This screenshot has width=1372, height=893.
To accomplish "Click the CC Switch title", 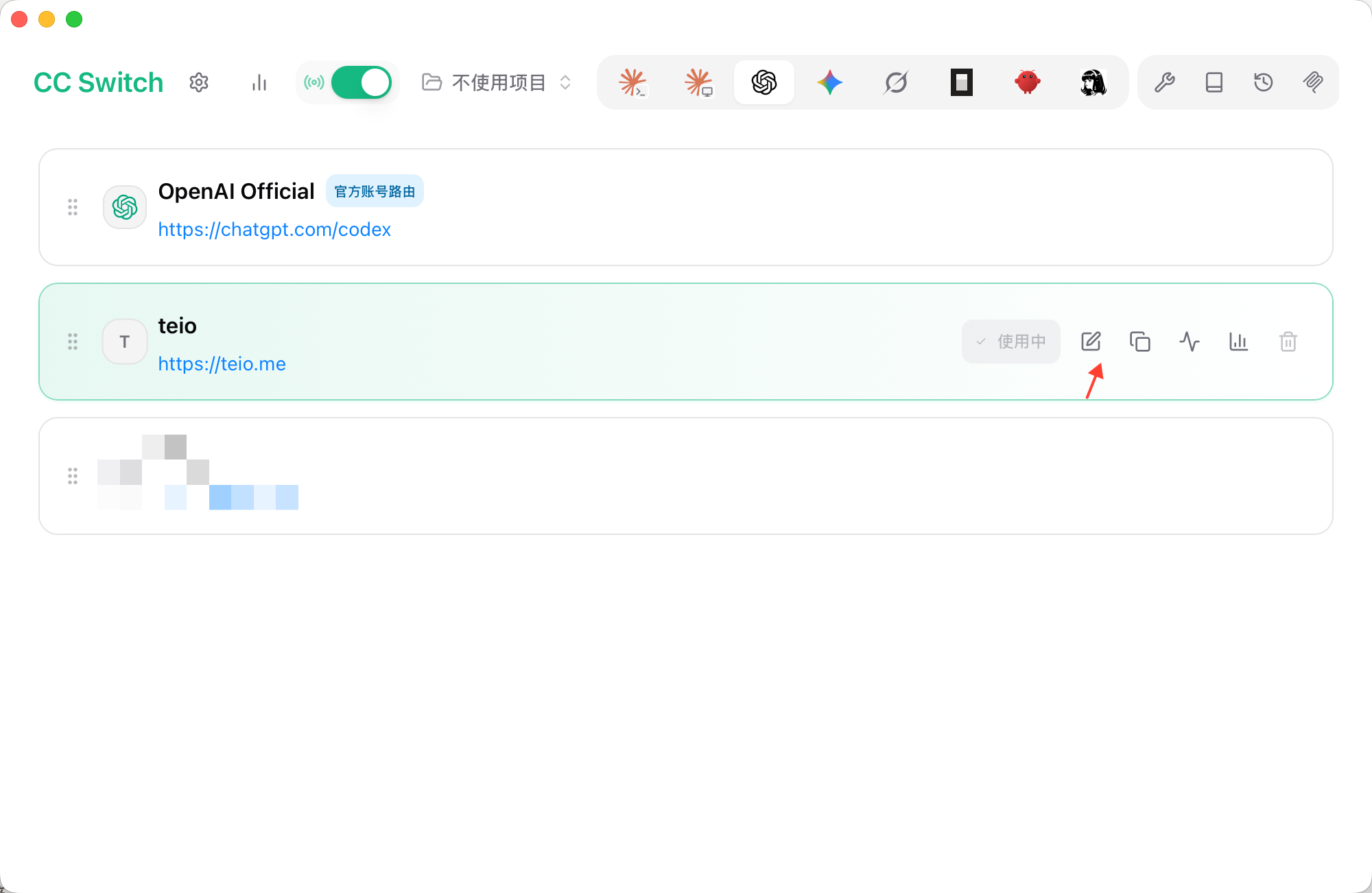I will click(99, 82).
